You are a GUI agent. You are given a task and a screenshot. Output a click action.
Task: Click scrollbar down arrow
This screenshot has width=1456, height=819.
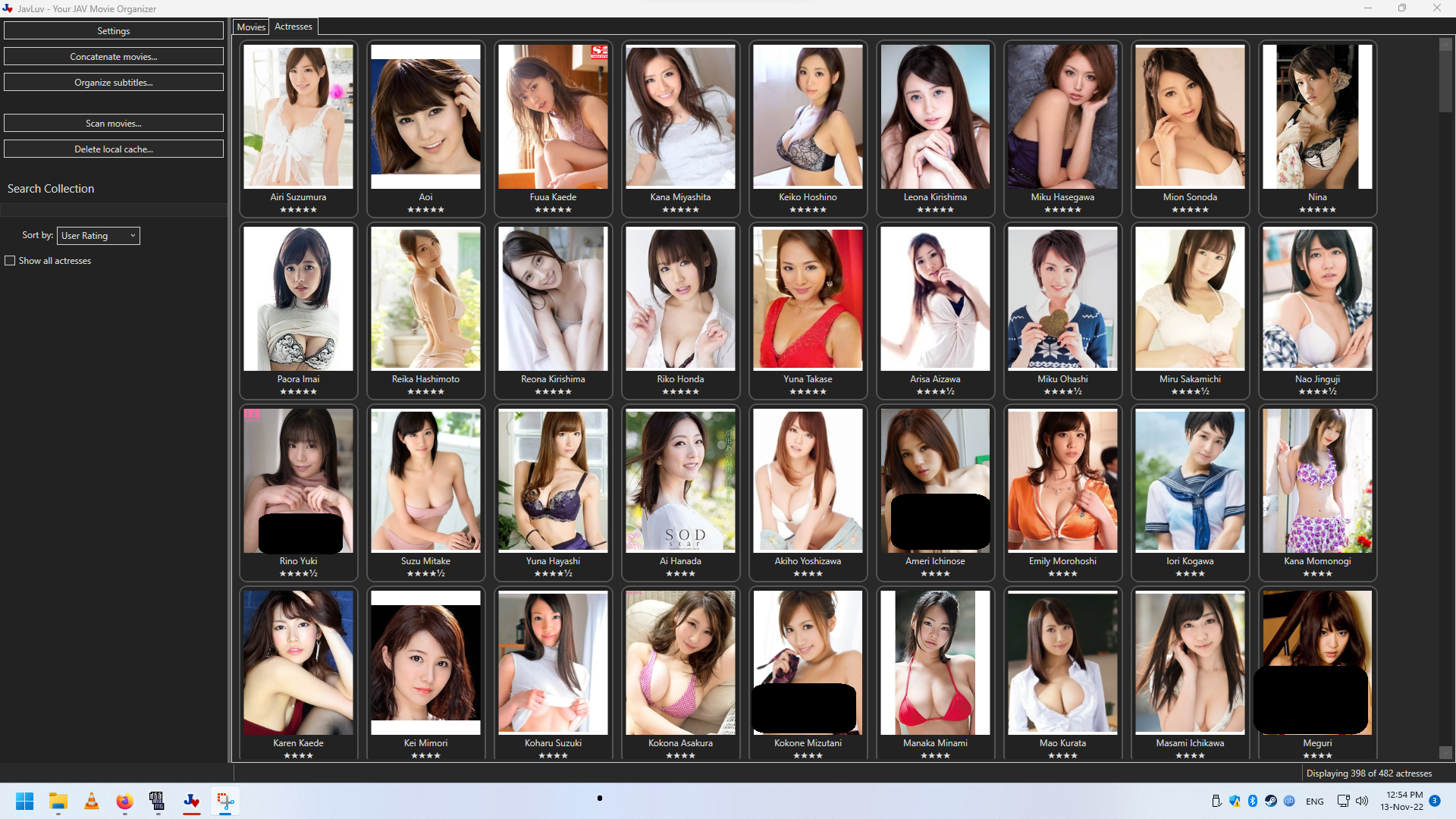(1445, 752)
